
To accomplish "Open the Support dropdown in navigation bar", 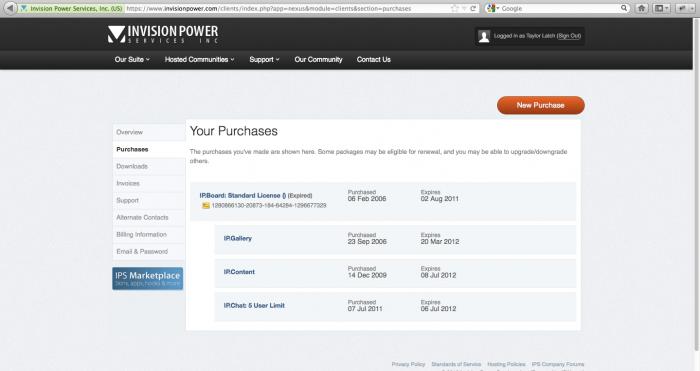I will (264, 59).
